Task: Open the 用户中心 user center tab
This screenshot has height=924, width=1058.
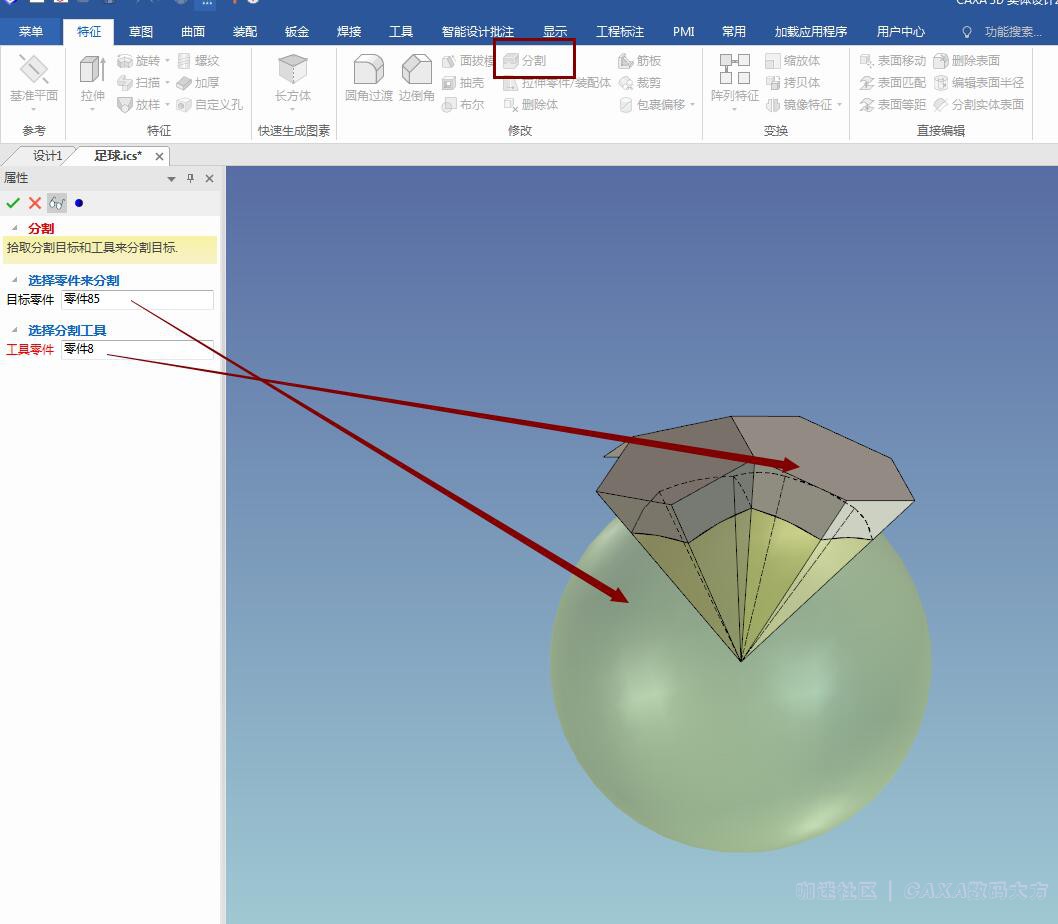Action: point(901,32)
